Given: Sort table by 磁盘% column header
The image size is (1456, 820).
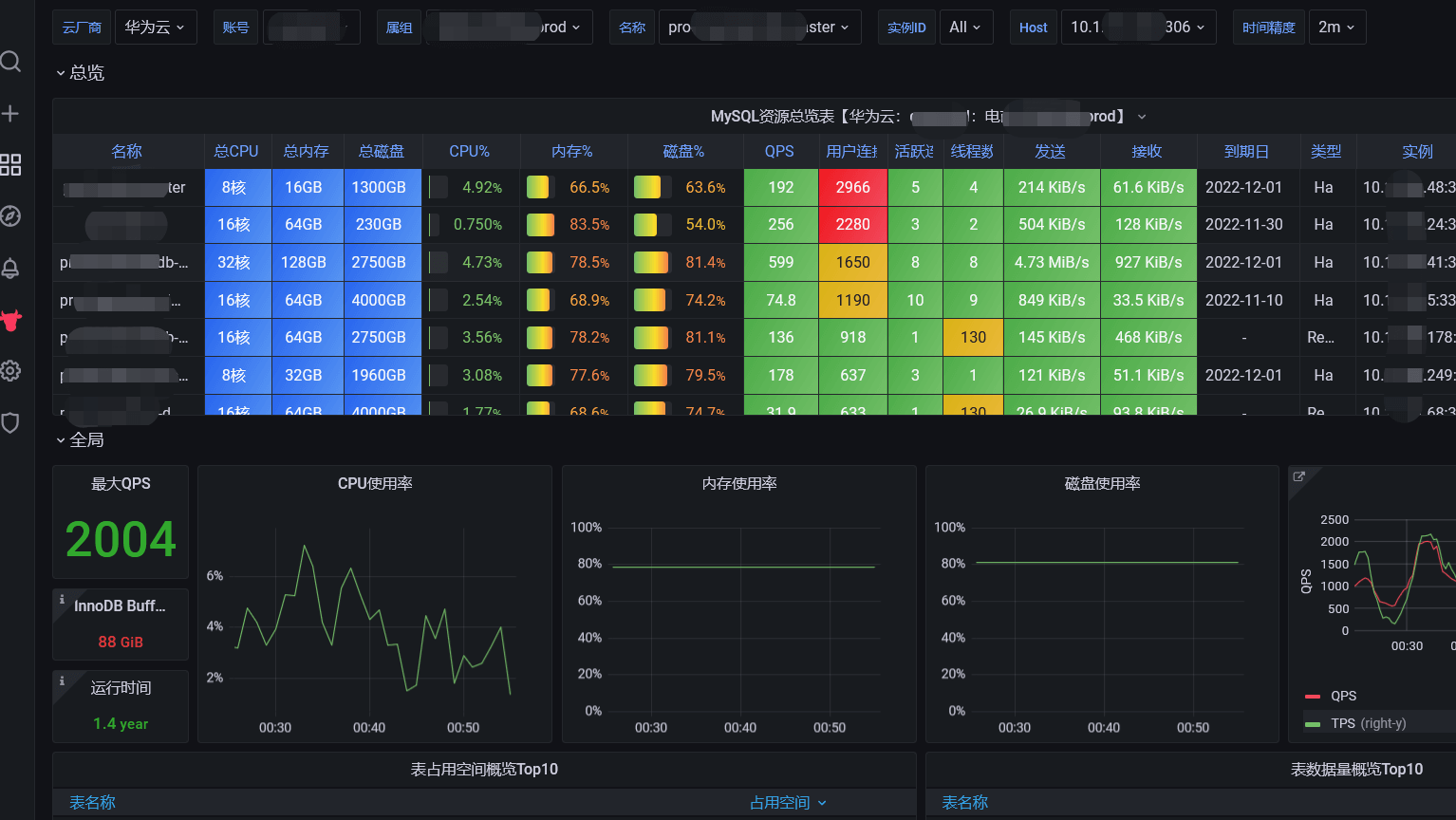Looking at the screenshot, I should pyautogui.click(x=683, y=152).
